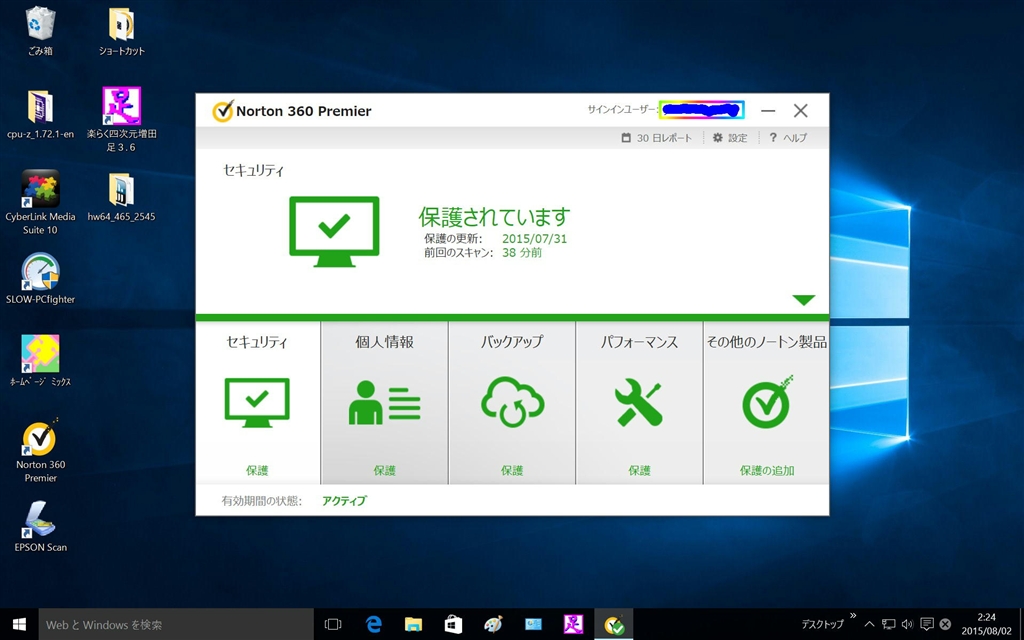Viewport: 1024px width, 640px height.
Task: Select the 個人情報 tab label
Action: (x=384, y=342)
